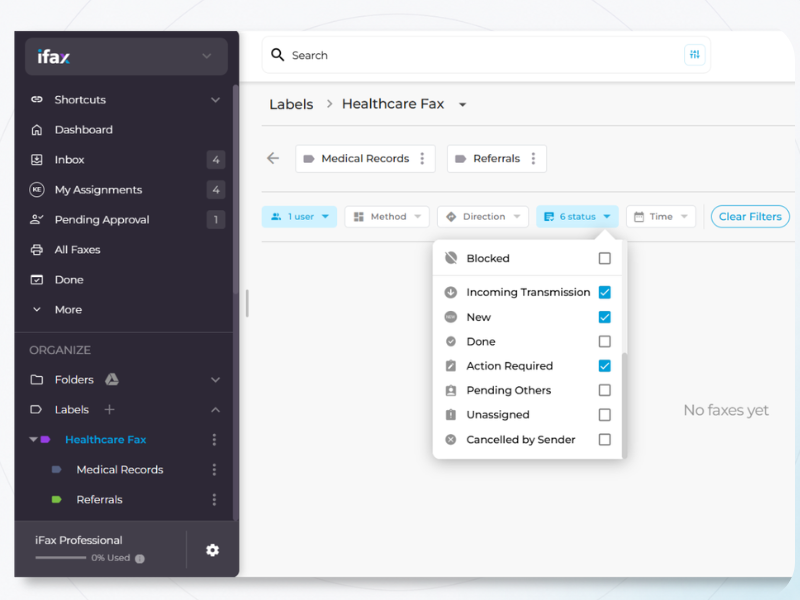Click the Dashboard home icon
Viewport: 800px width, 600px height.
tap(37, 130)
